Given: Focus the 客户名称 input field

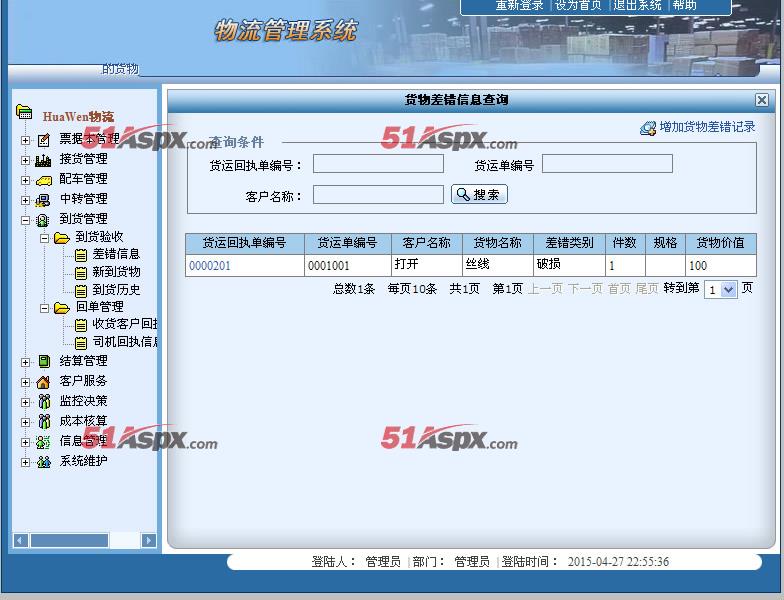Looking at the screenshot, I should point(378,194).
